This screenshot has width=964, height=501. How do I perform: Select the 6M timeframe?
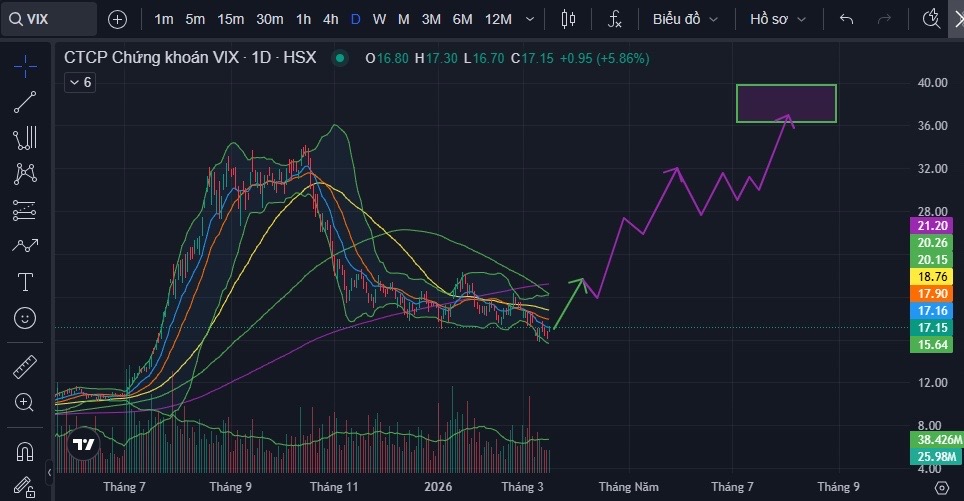[462, 20]
